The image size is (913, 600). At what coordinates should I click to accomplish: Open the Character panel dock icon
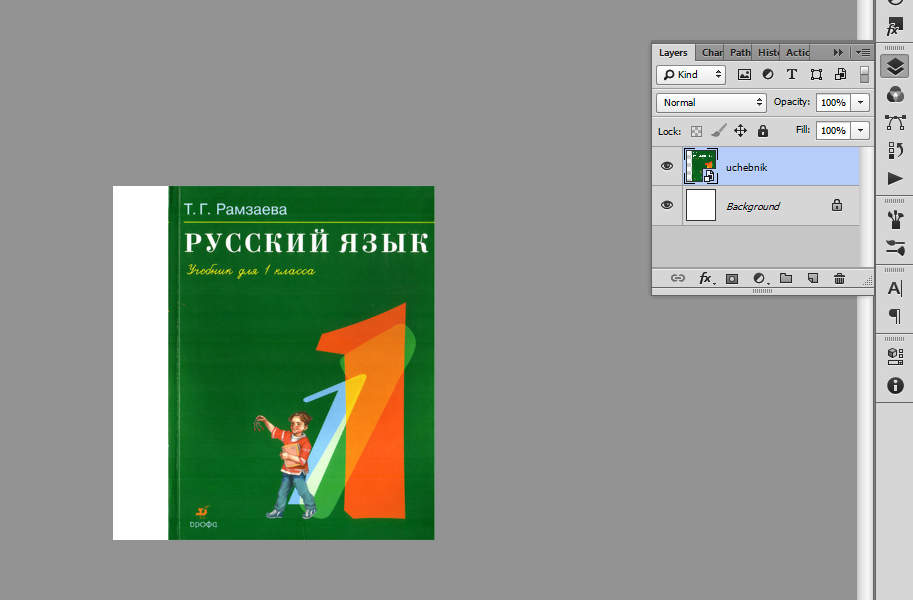click(895, 288)
